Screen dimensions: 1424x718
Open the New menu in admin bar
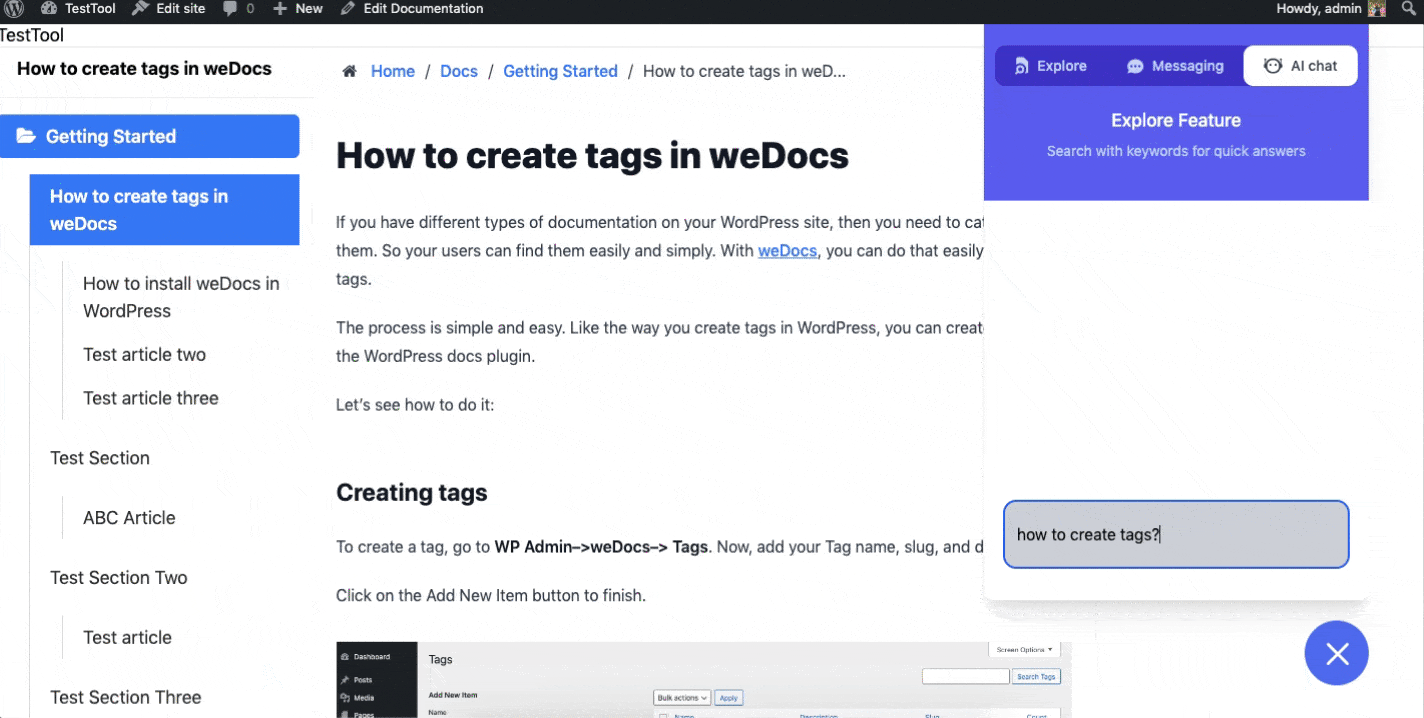[x=298, y=9]
